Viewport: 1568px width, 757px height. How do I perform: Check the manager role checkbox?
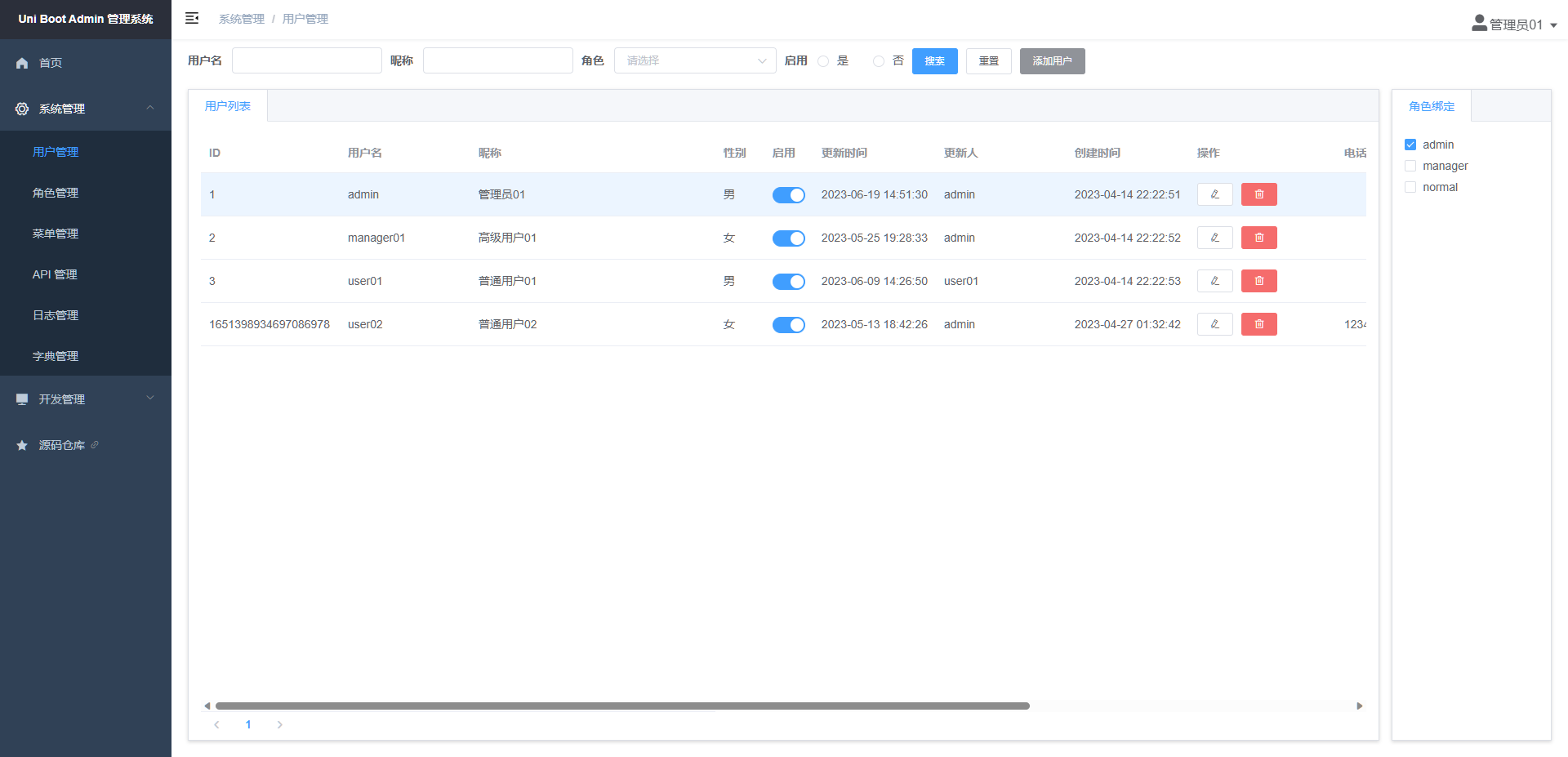click(x=1410, y=166)
